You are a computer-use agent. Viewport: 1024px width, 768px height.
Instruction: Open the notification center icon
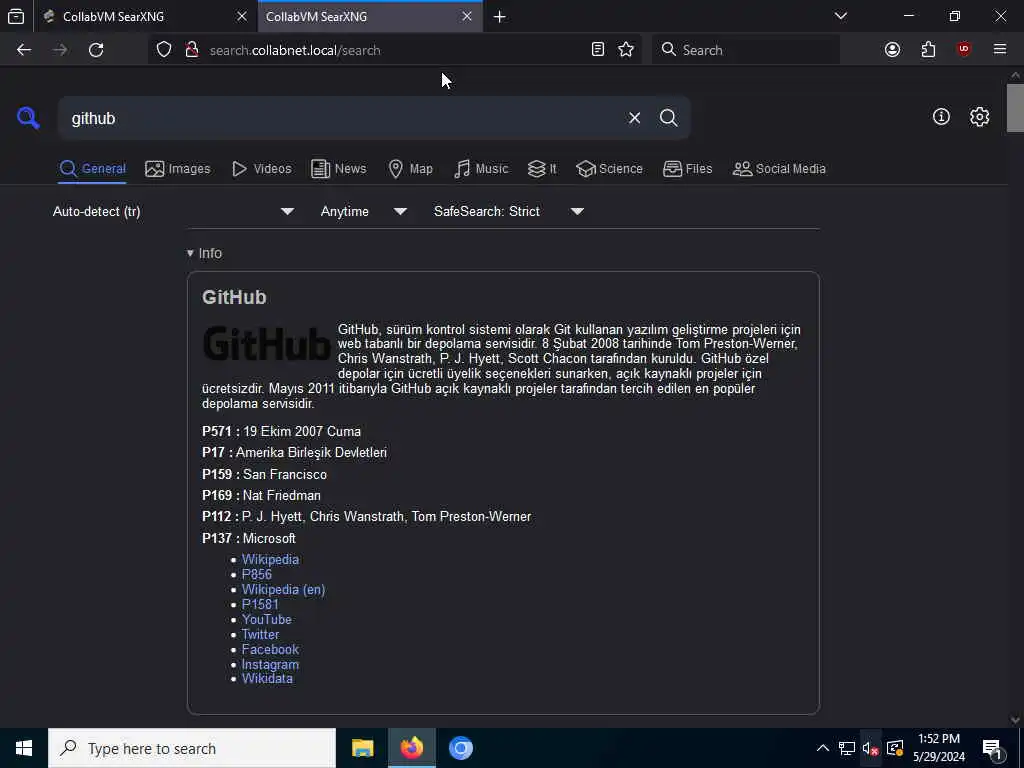[x=993, y=748]
